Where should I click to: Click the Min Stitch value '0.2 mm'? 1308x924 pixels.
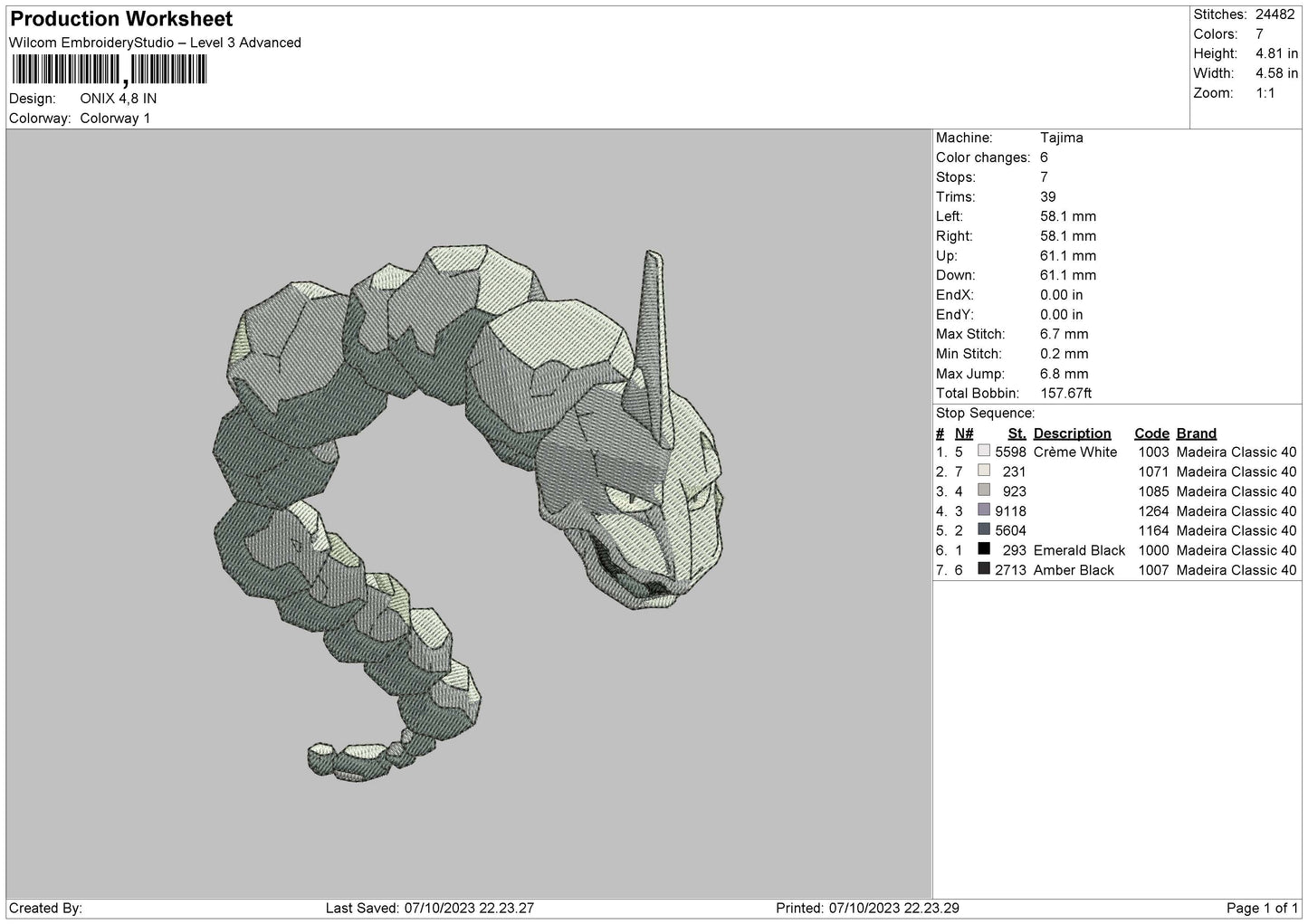pos(1066,354)
